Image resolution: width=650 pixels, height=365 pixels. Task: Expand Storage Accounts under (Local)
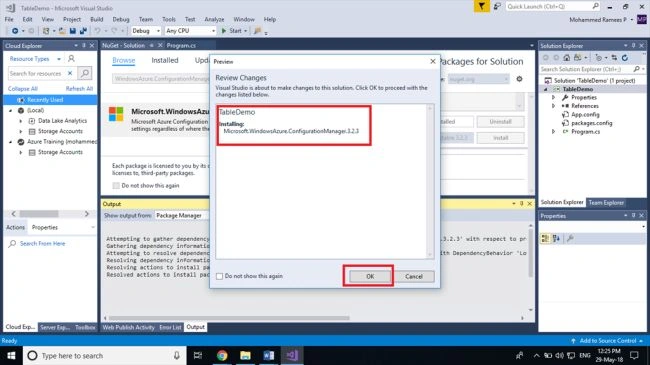(21, 131)
